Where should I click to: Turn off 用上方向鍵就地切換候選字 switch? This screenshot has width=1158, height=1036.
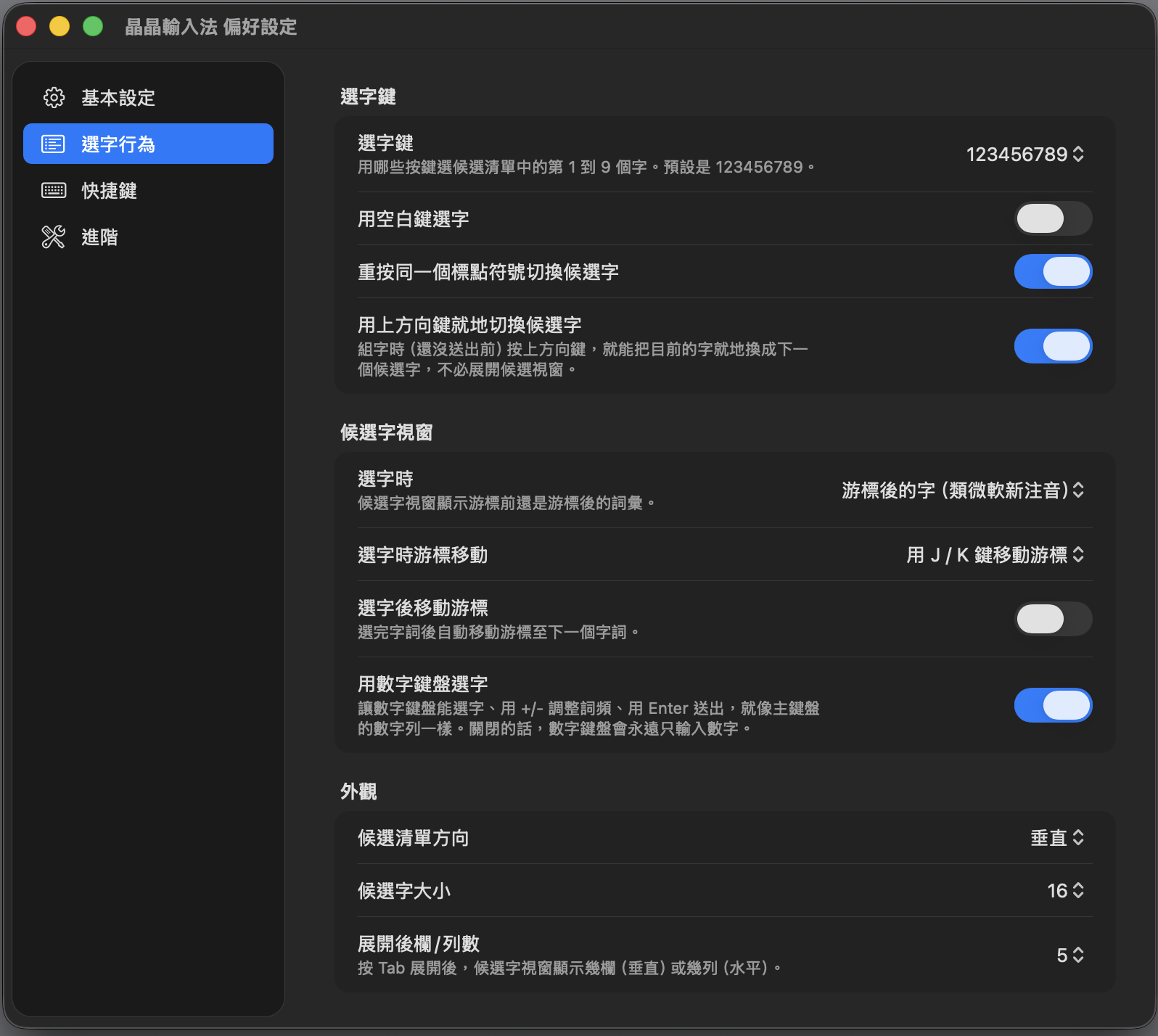tap(1053, 346)
